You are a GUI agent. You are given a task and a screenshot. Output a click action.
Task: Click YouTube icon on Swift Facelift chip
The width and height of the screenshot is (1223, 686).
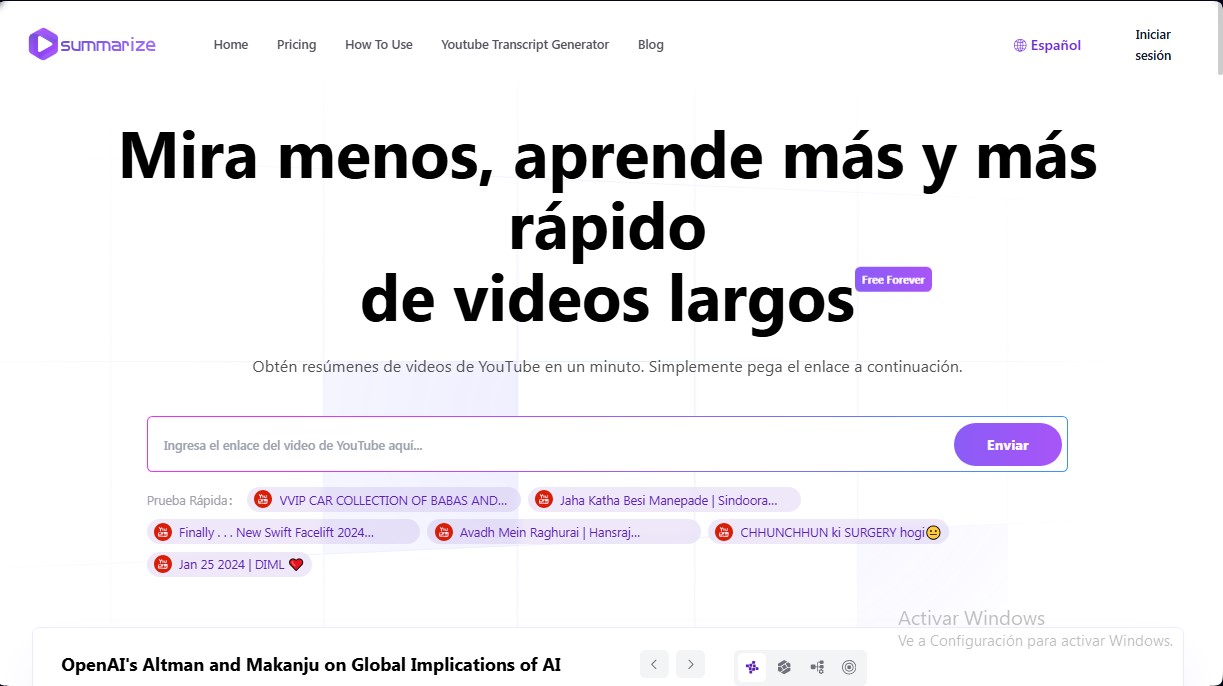[163, 532]
